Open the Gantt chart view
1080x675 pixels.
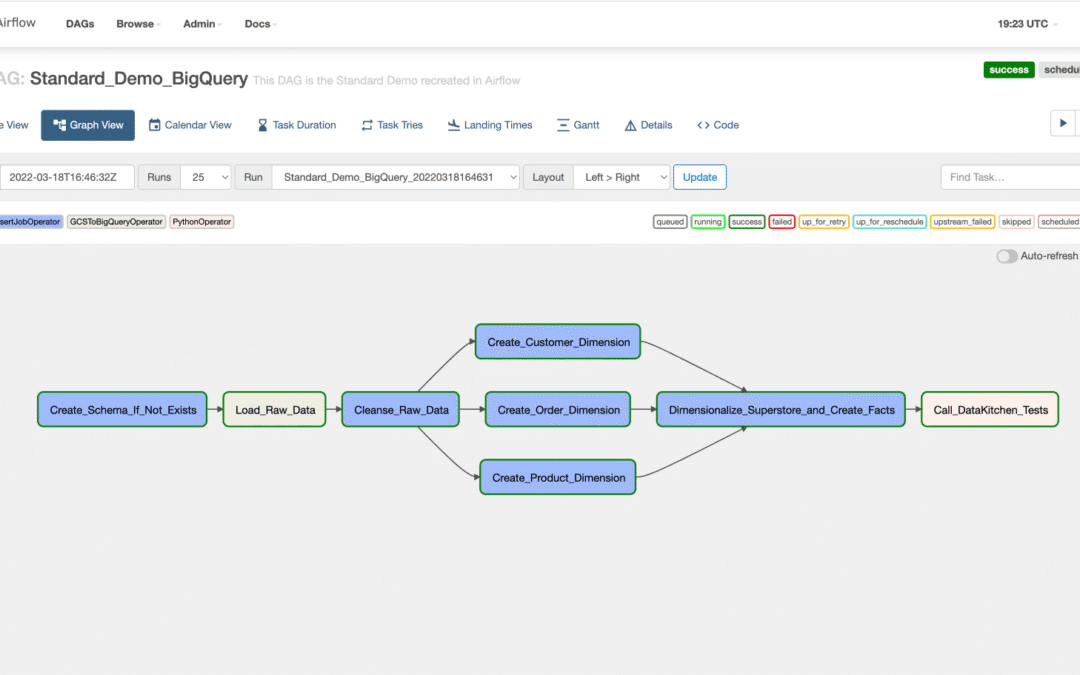click(x=578, y=125)
